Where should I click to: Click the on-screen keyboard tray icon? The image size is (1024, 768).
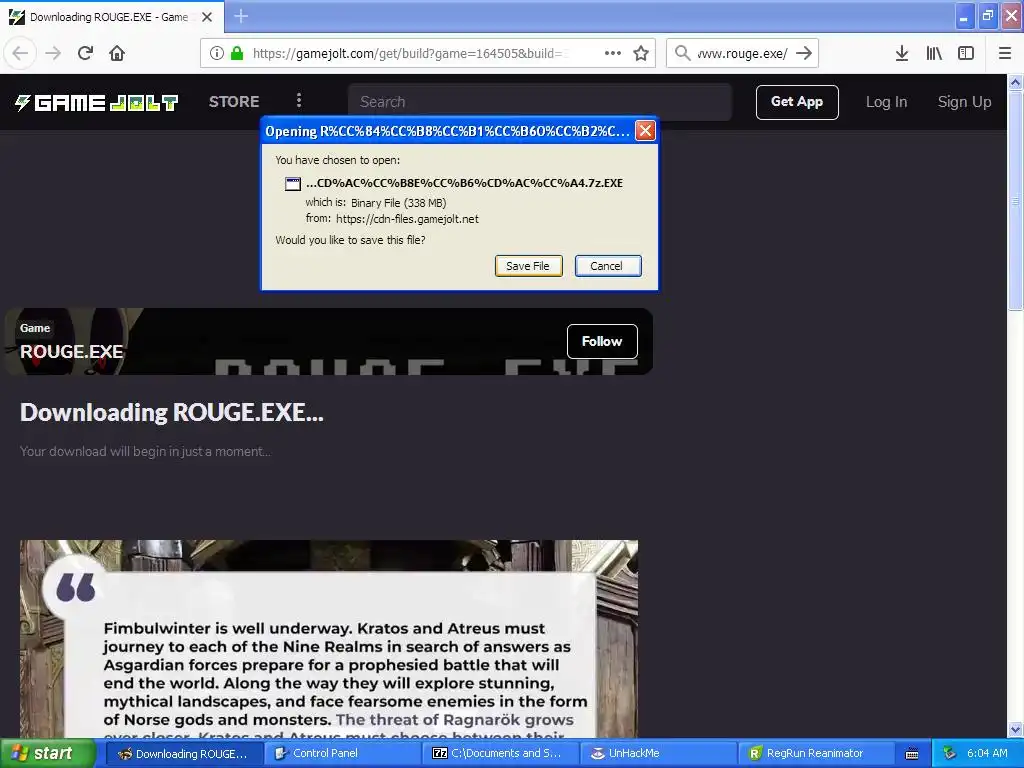[x=912, y=754]
